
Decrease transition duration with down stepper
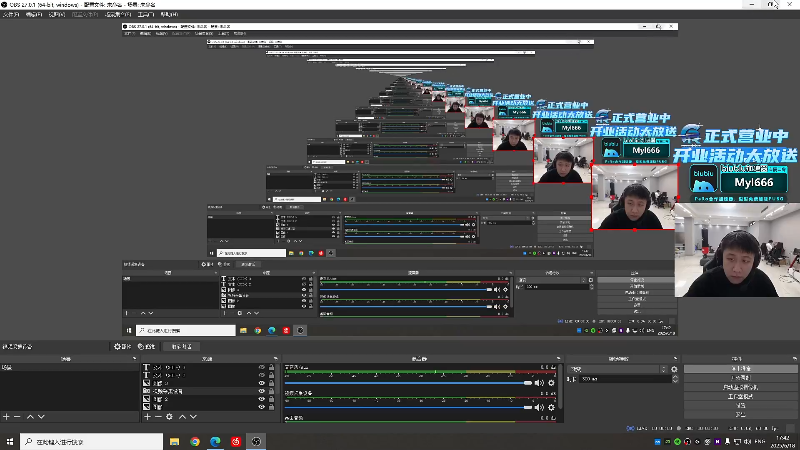click(675, 381)
